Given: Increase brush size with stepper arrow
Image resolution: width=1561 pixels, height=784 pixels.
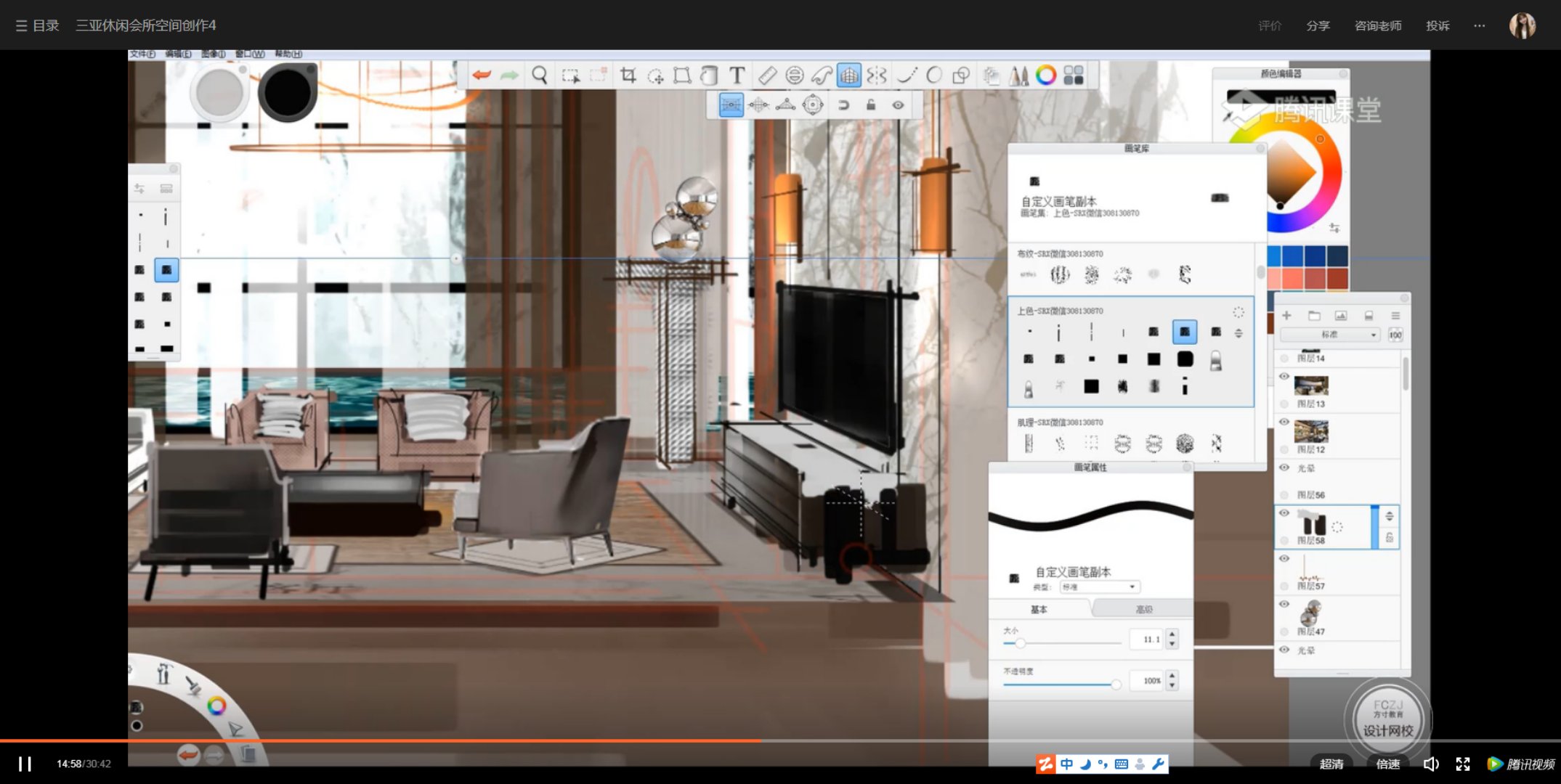Looking at the screenshot, I should point(1172,634).
